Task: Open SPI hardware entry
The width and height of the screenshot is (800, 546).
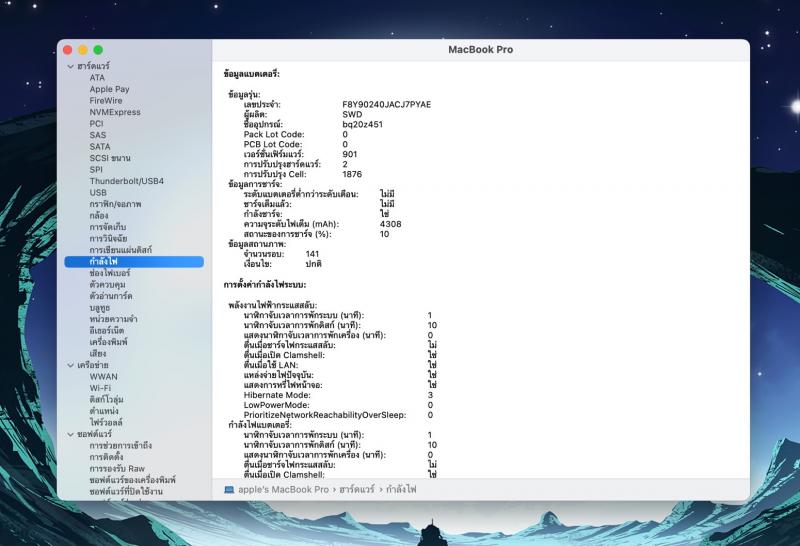Action: (x=96, y=169)
